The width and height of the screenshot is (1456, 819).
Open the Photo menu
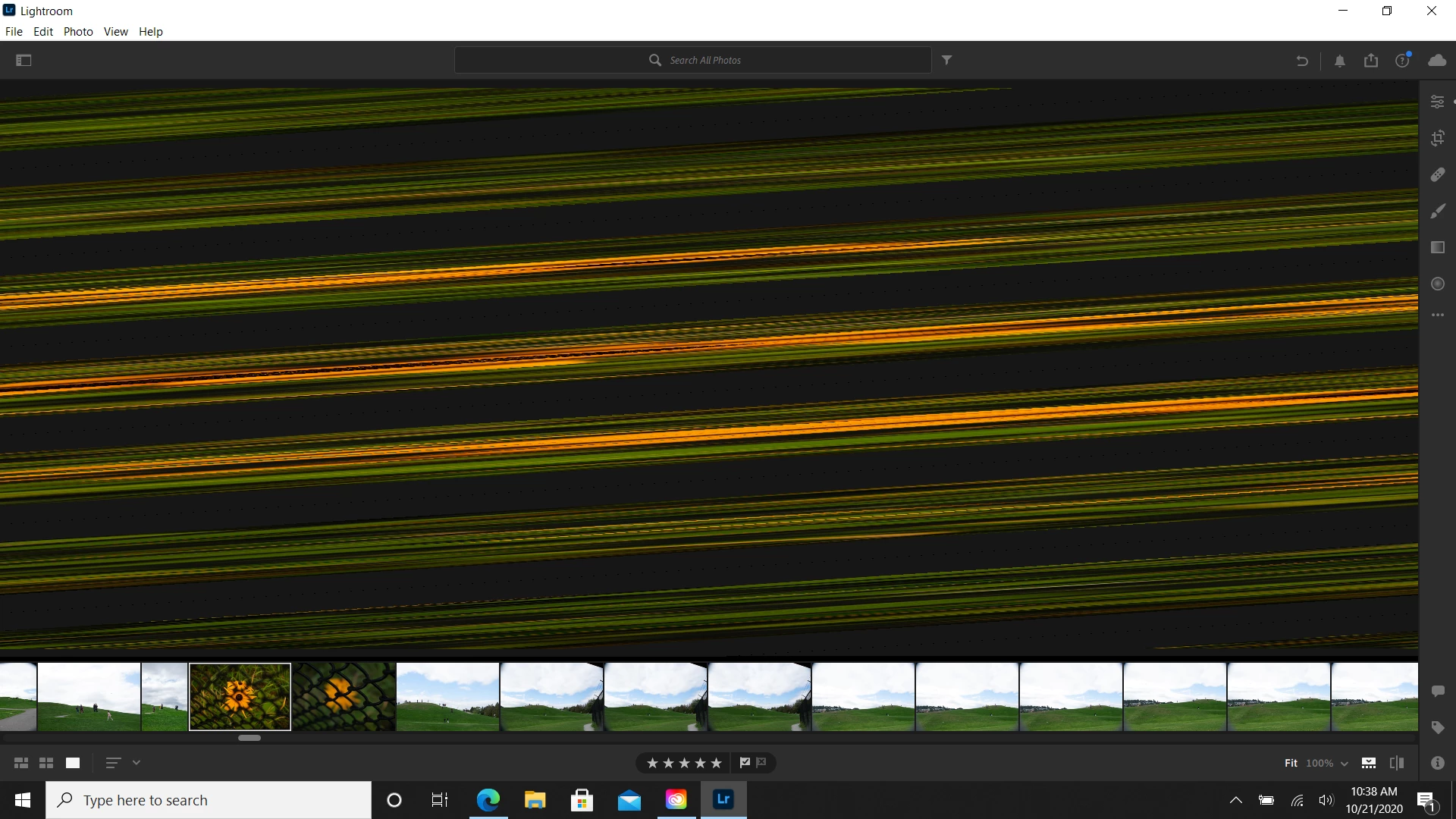click(78, 32)
